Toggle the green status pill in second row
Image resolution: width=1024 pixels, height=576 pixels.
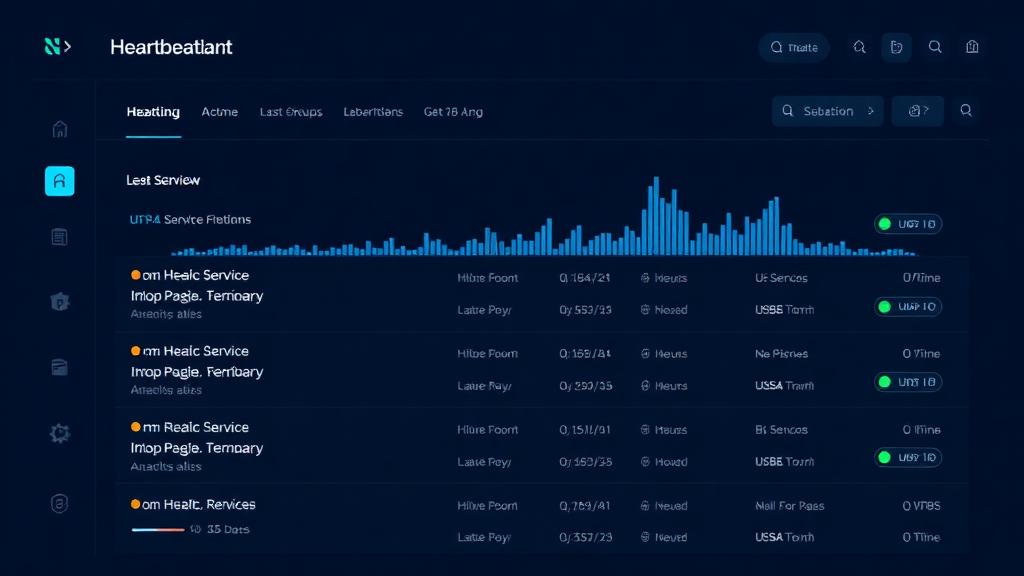pos(907,382)
